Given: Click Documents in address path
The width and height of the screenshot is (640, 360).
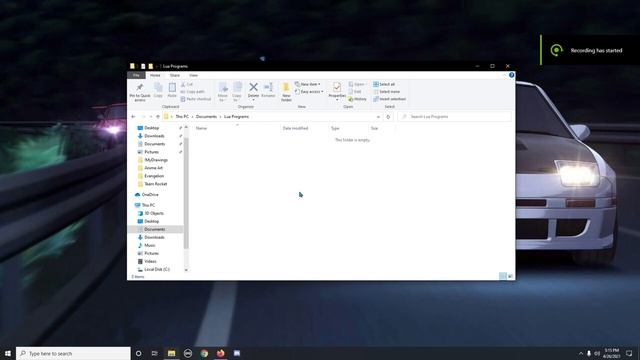Looking at the screenshot, I should coord(207,117).
